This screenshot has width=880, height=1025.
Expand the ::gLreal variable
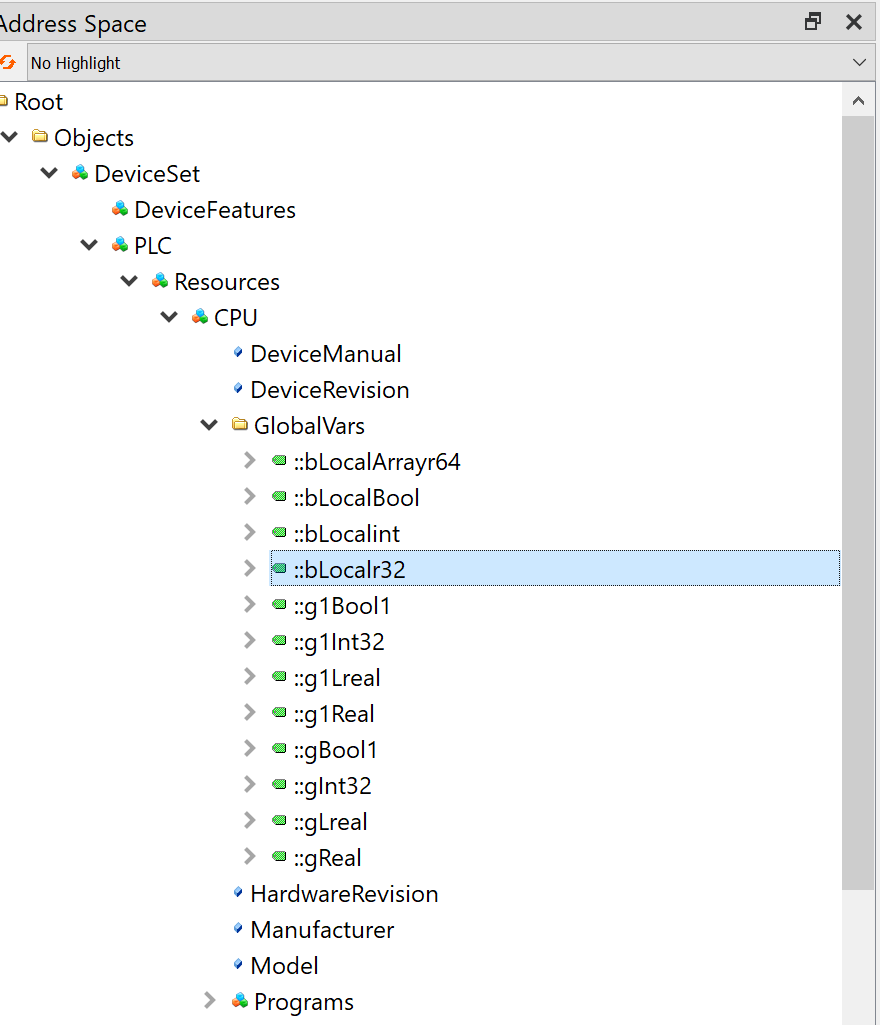tap(249, 820)
